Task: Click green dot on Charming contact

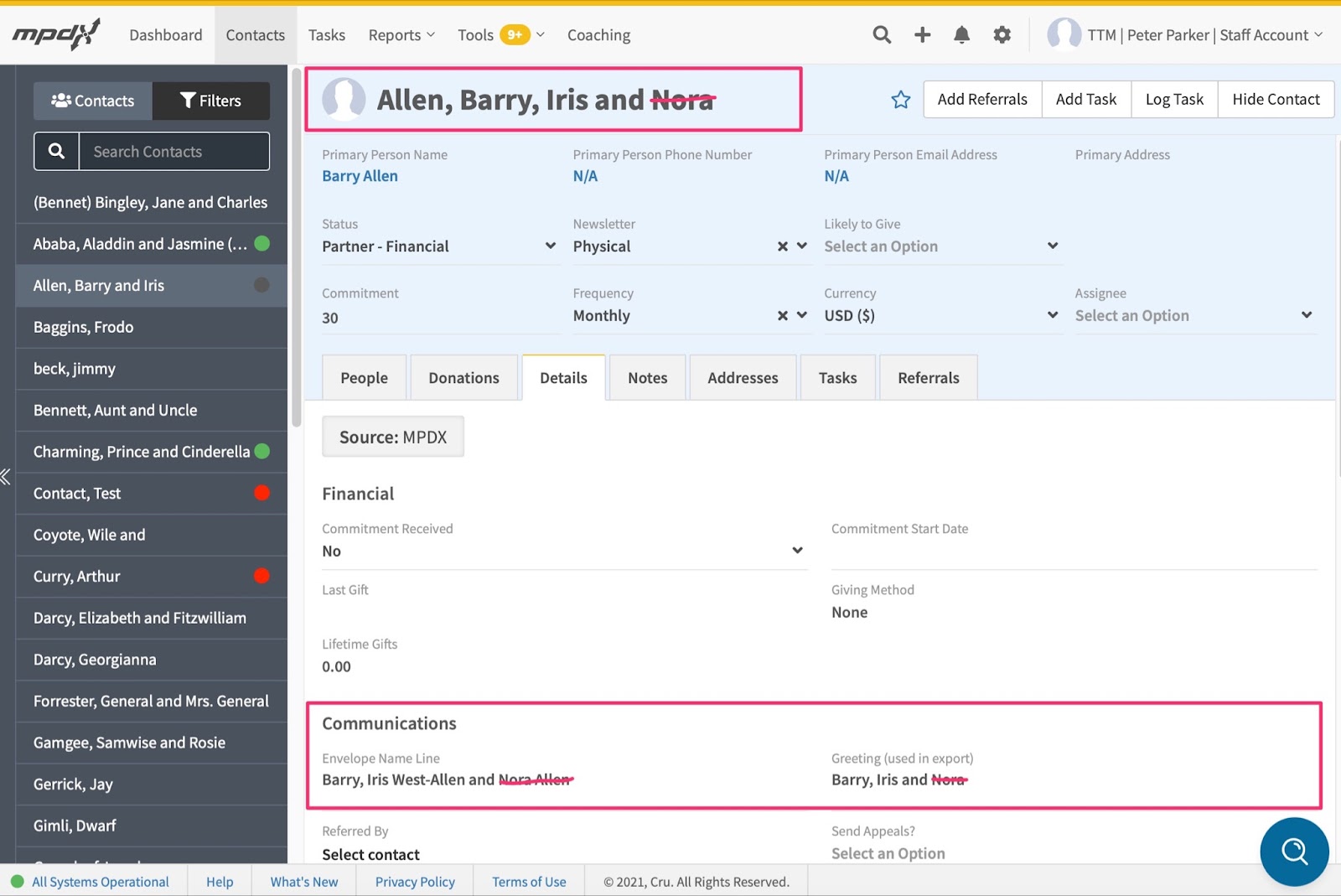Action: coord(261,451)
